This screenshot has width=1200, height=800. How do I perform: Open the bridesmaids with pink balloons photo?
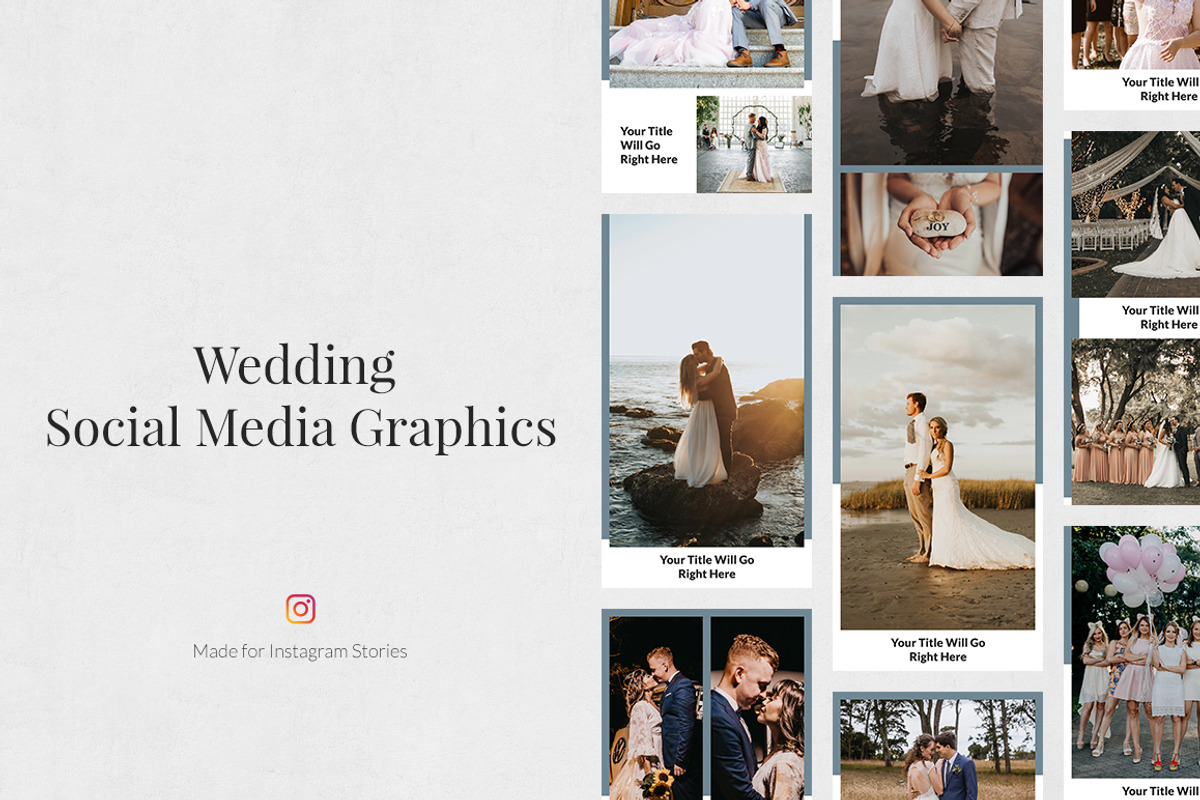pos(1136,652)
